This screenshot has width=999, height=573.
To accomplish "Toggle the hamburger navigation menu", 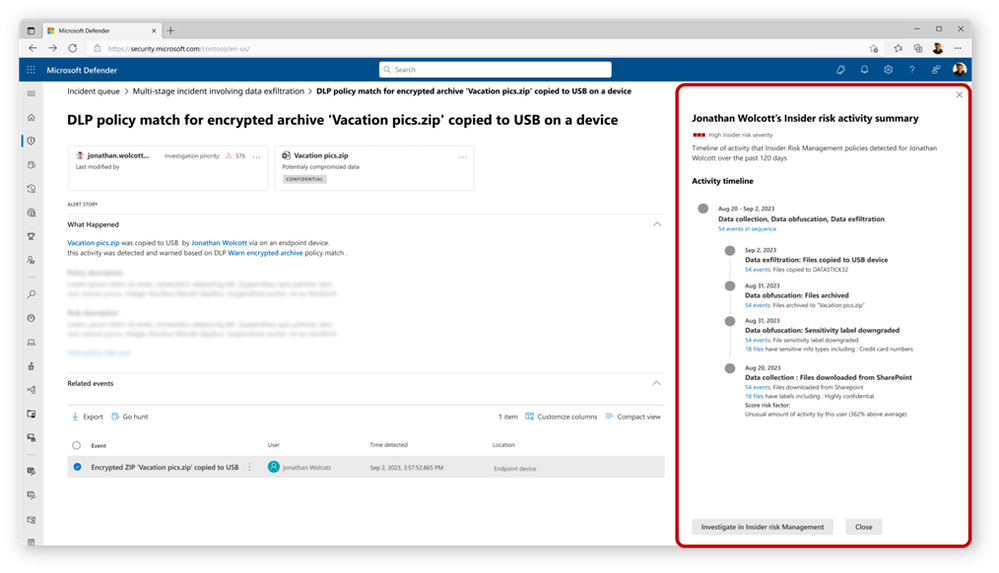I will (31, 94).
